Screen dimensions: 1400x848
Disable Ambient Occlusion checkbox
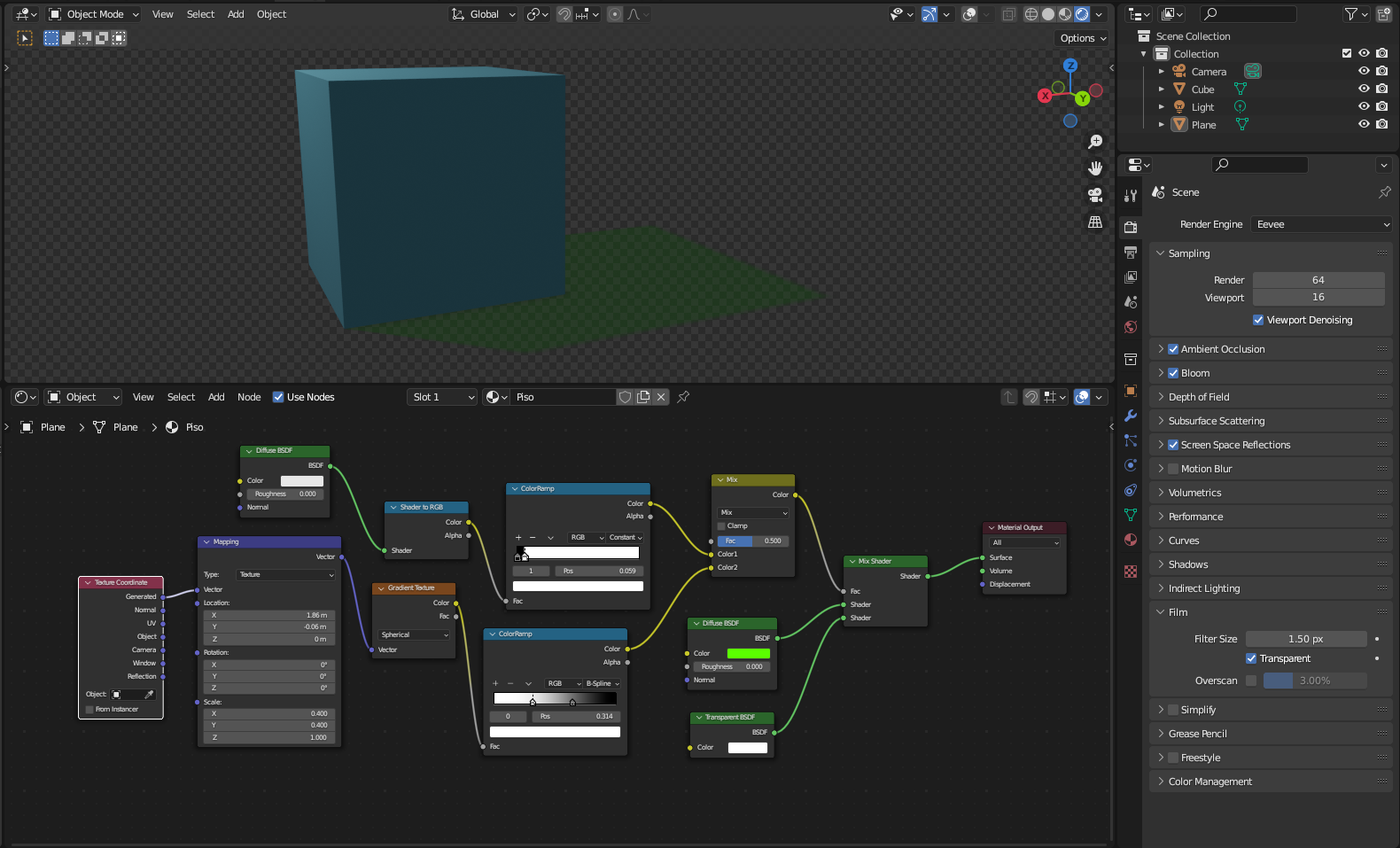pyautogui.click(x=1173, y=349)
